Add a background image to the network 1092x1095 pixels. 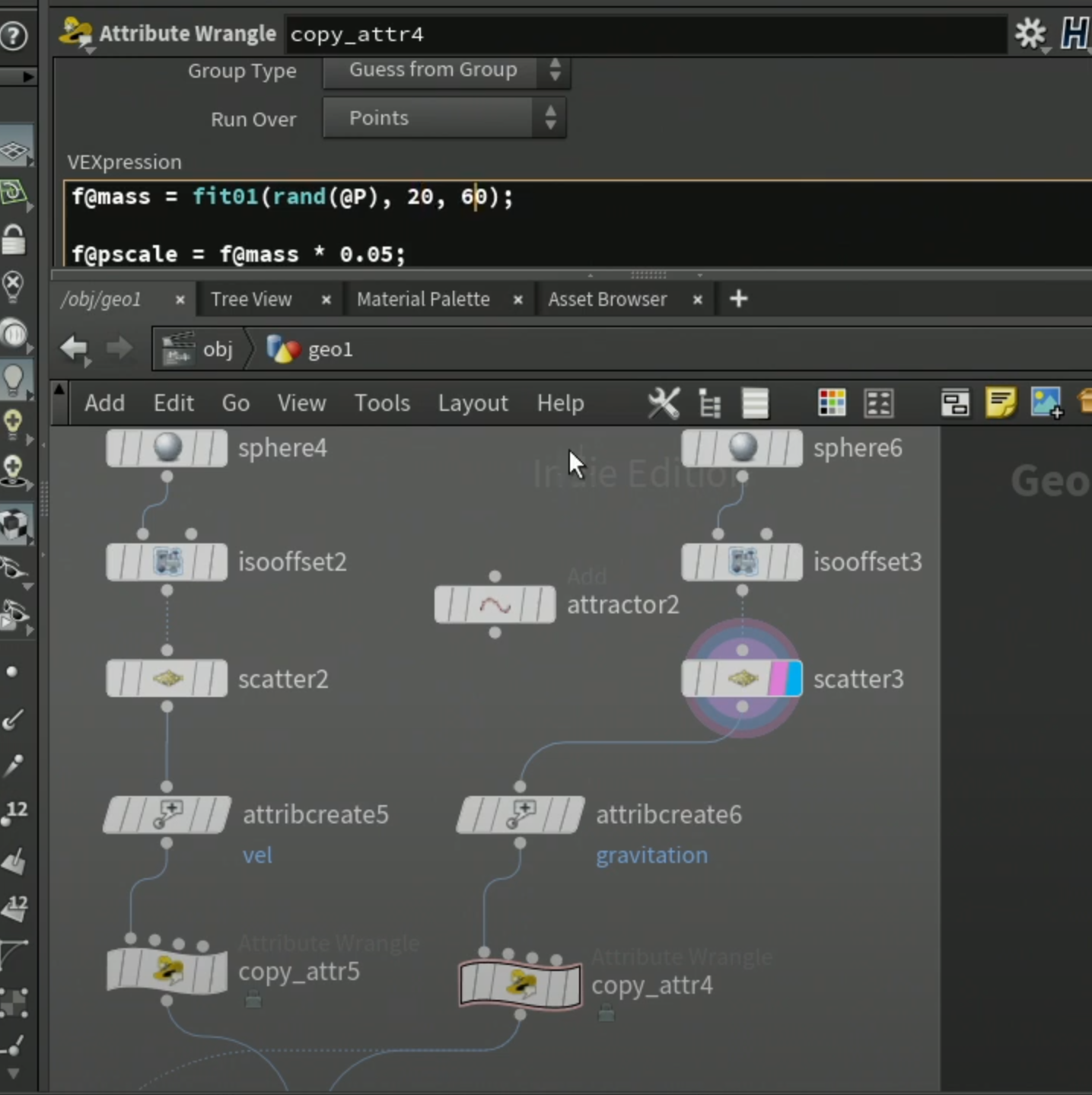[x=1046, y=402]
